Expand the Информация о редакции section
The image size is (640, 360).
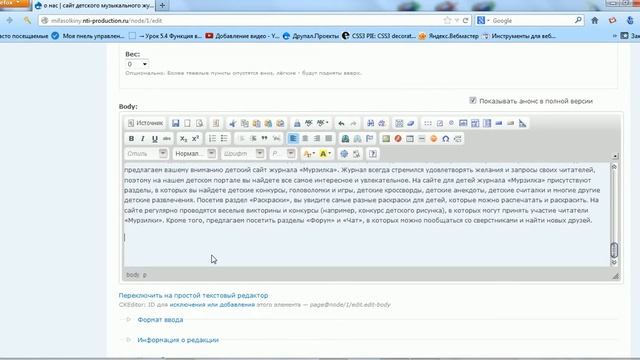178,340
